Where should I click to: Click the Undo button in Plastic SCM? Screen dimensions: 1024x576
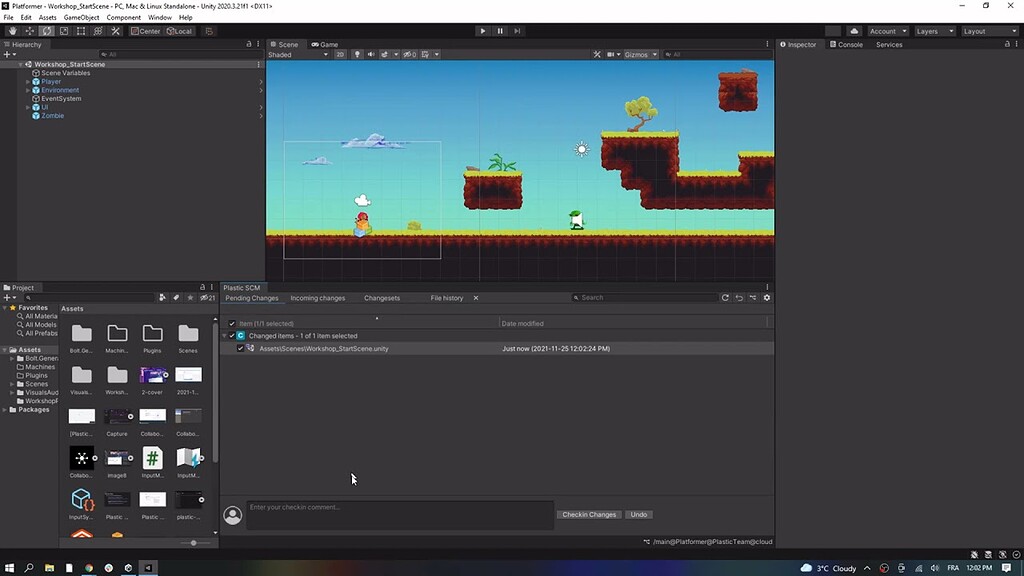[x=639, y=514]
